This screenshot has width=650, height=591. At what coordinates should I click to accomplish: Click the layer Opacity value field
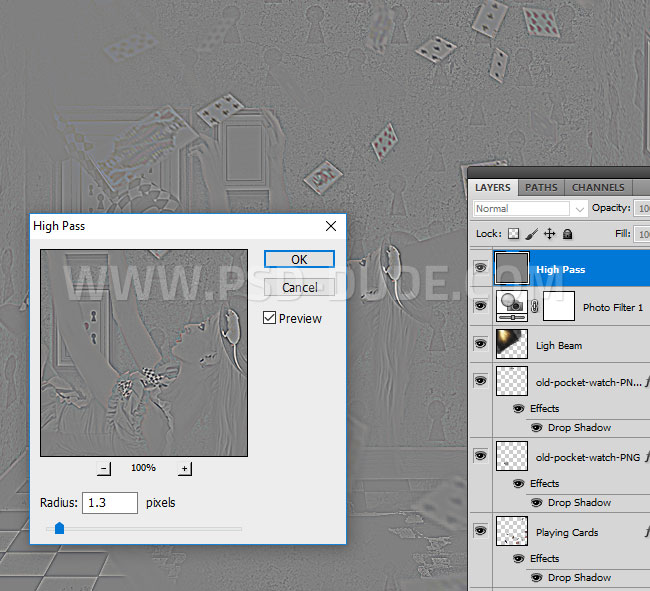[643, 208]
